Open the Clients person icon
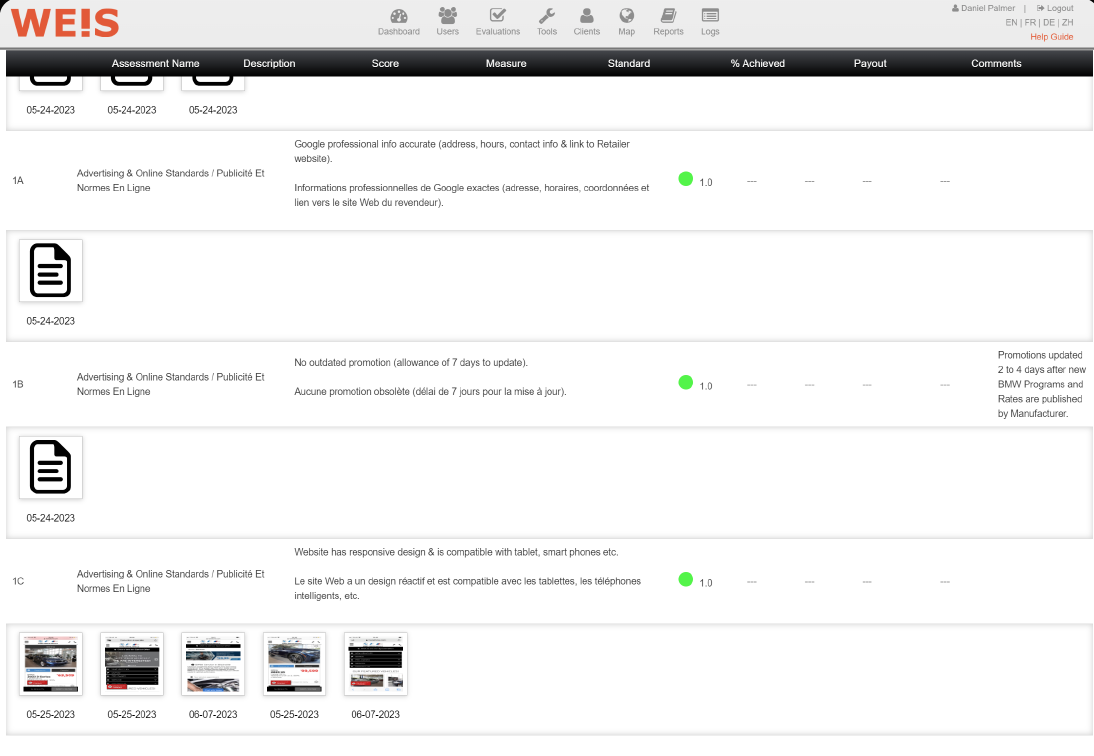The height and width of the screenshot is (756, 1094). click(x=587, y=16)
